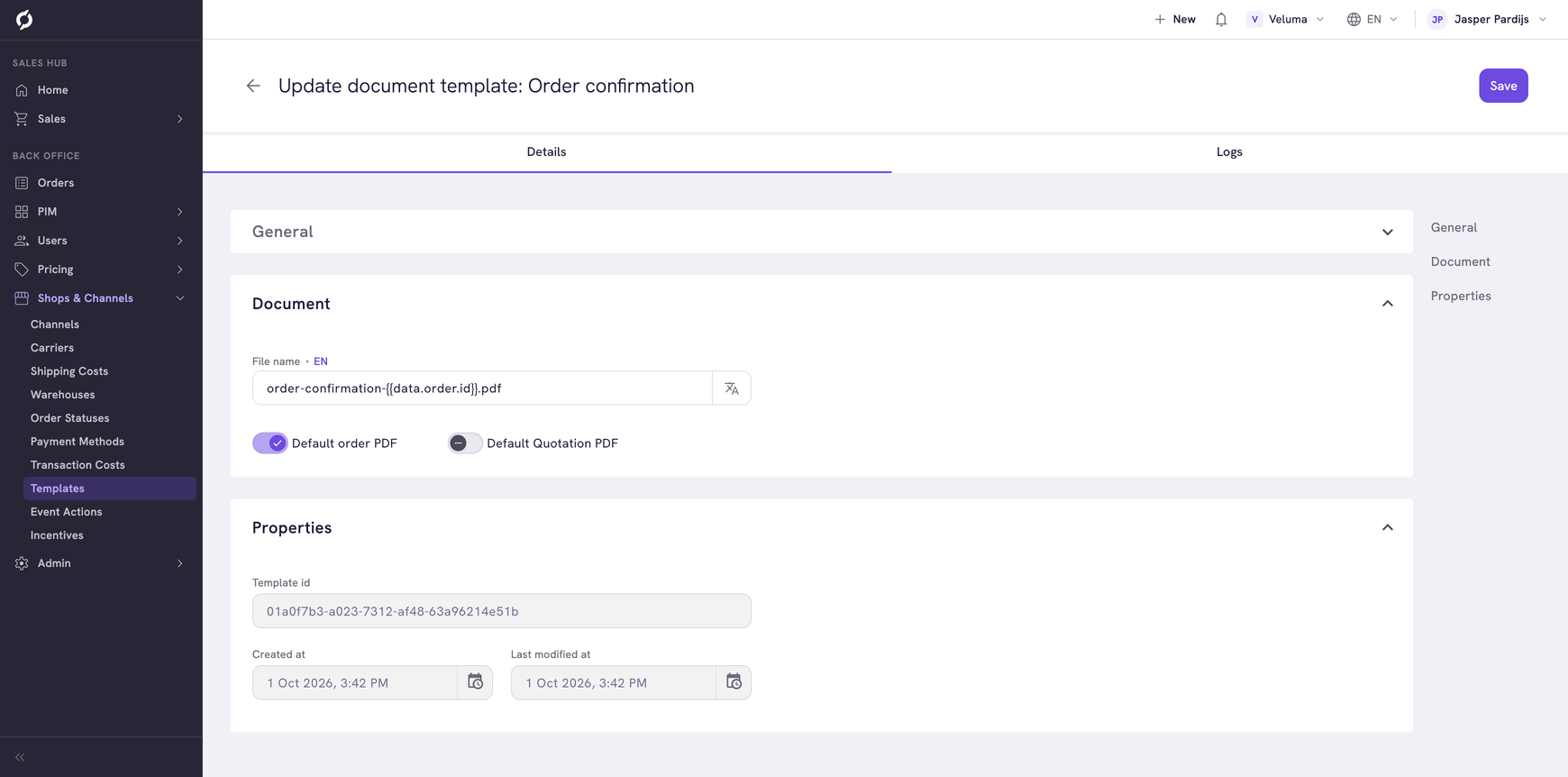The height and width of the screenshot is (777, 1568).
Task: Collapse the Properties section chevron
Action: coord(1388,527)
